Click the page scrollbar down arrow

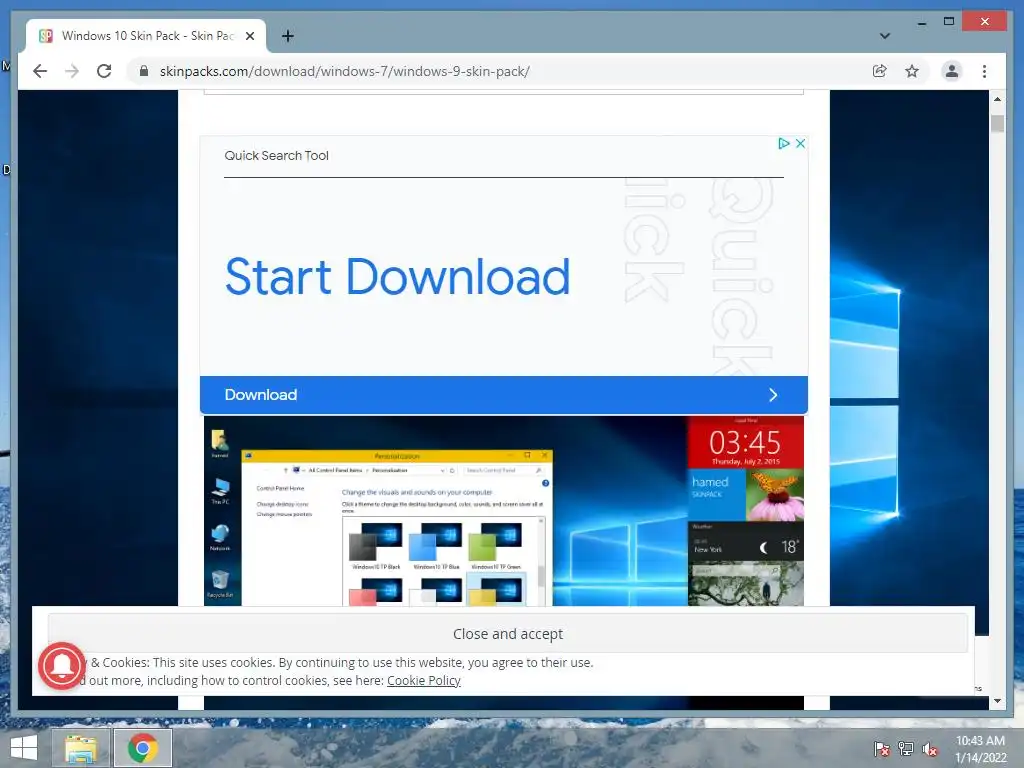[997, 701]
